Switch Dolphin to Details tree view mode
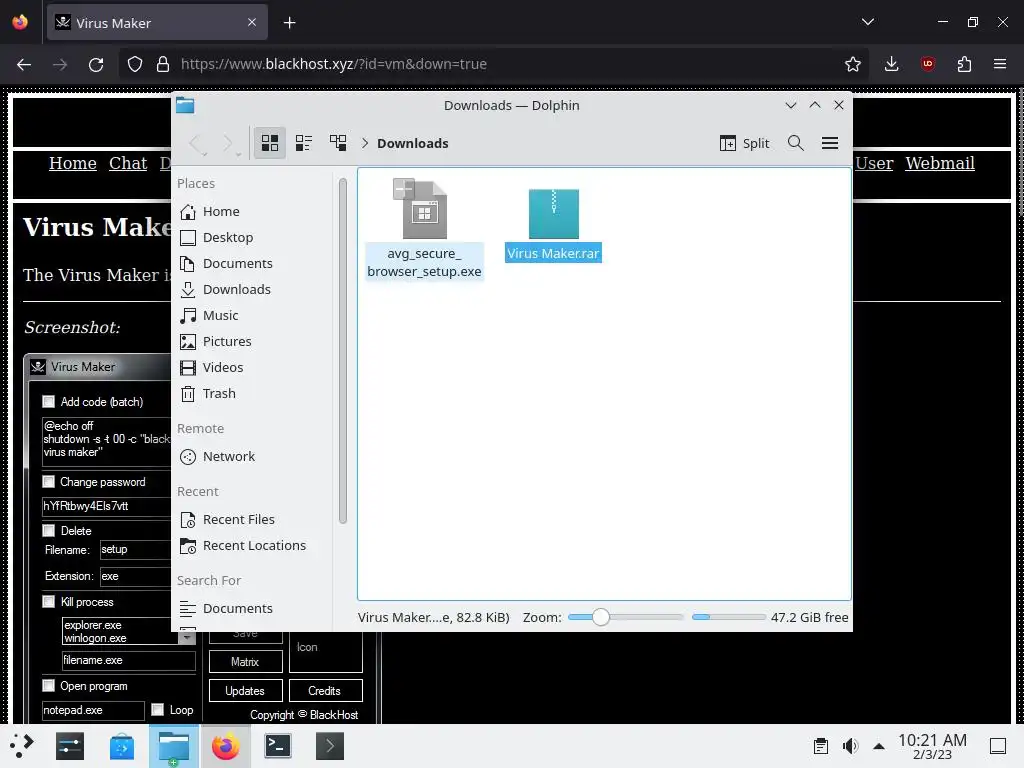Screen dimensions: 1024x768 coord(338,143)
